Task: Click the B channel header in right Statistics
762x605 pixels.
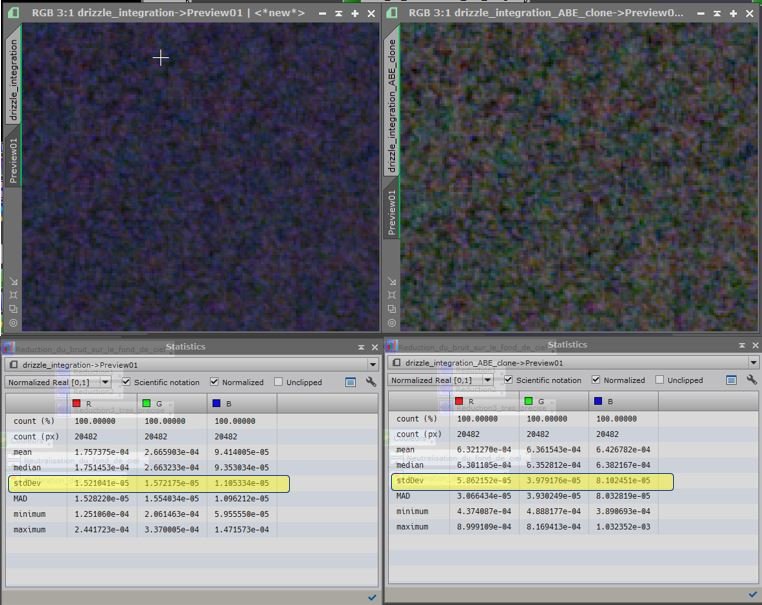Action: [x=623, y=401]
